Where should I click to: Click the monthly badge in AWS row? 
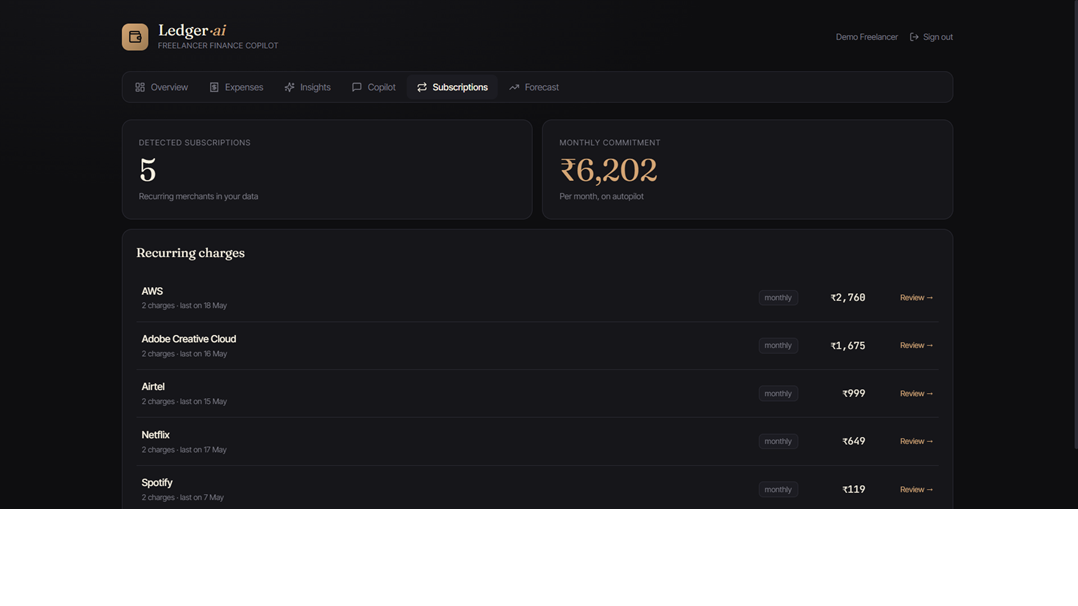778,298
